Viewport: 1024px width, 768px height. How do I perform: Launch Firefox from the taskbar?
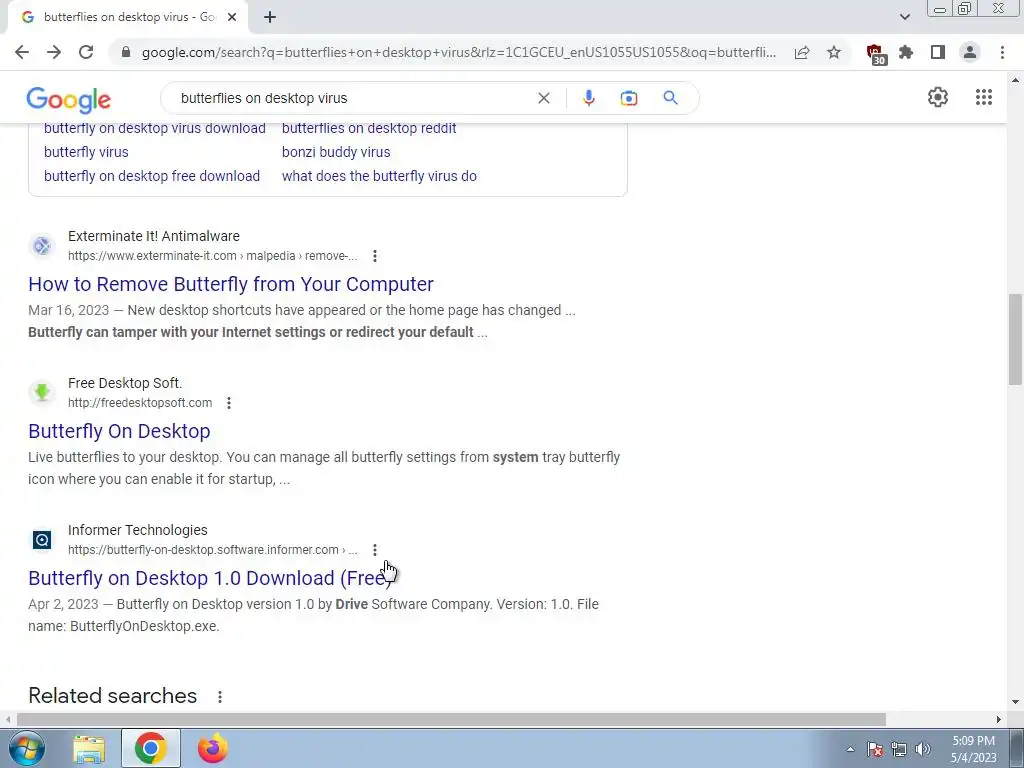coord(212,749)
